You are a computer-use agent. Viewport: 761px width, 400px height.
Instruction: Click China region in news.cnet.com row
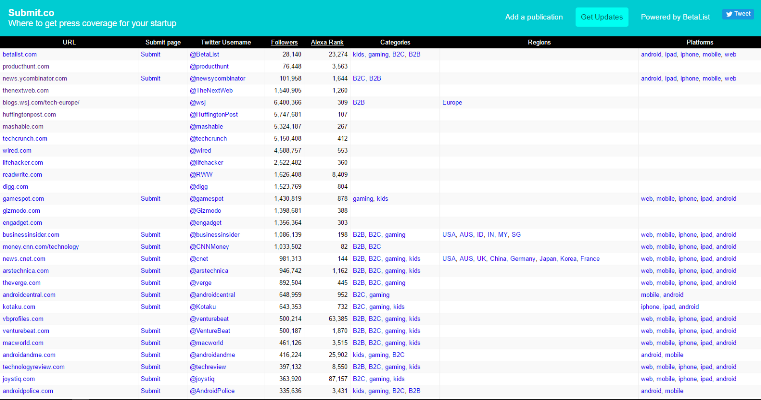coord(498,259)
